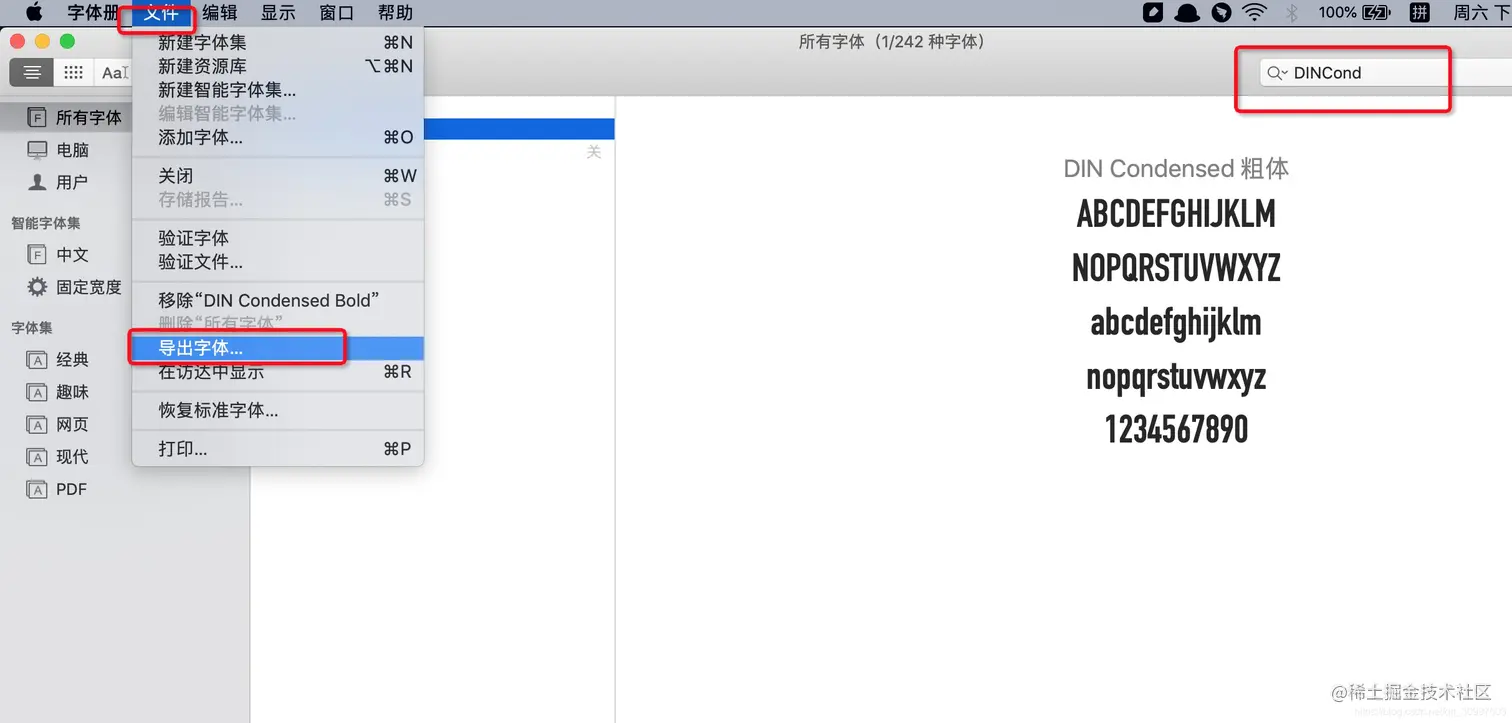Choose 关闭 from the 文件 menu

tap(278, 176)
